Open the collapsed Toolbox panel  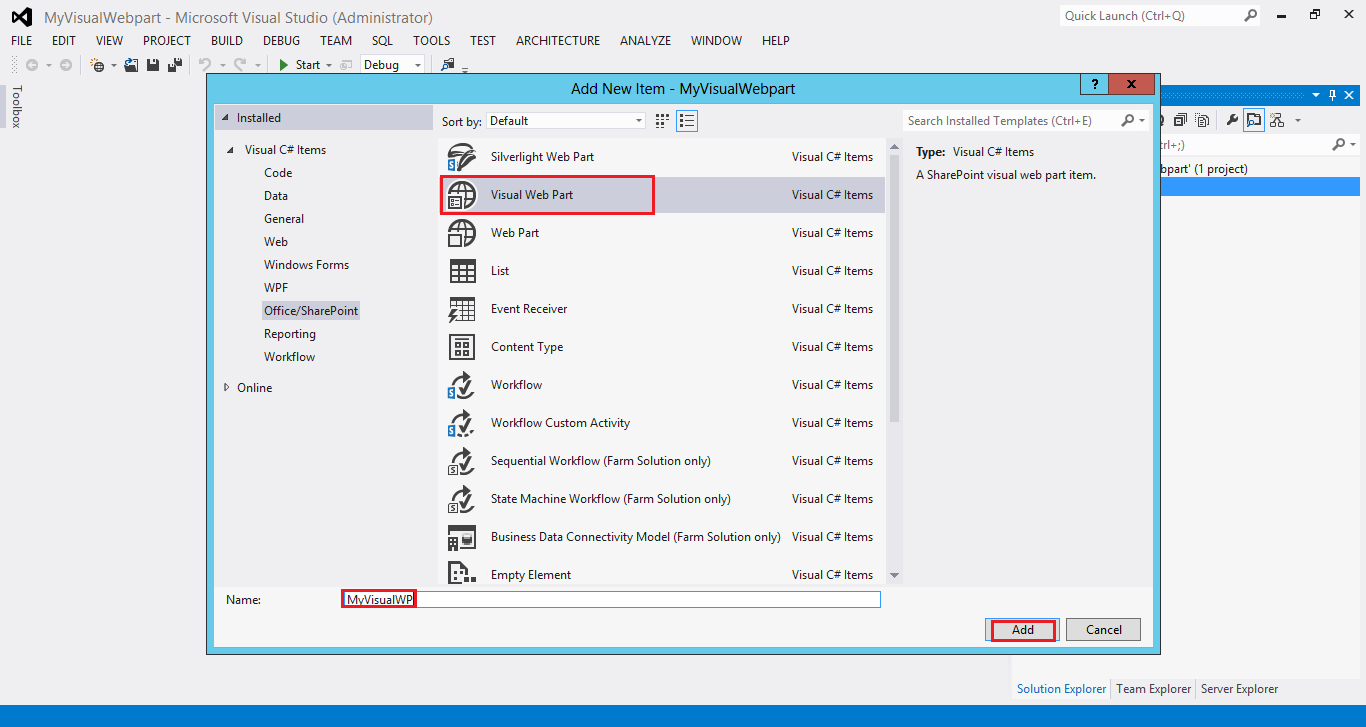[16, 107]
